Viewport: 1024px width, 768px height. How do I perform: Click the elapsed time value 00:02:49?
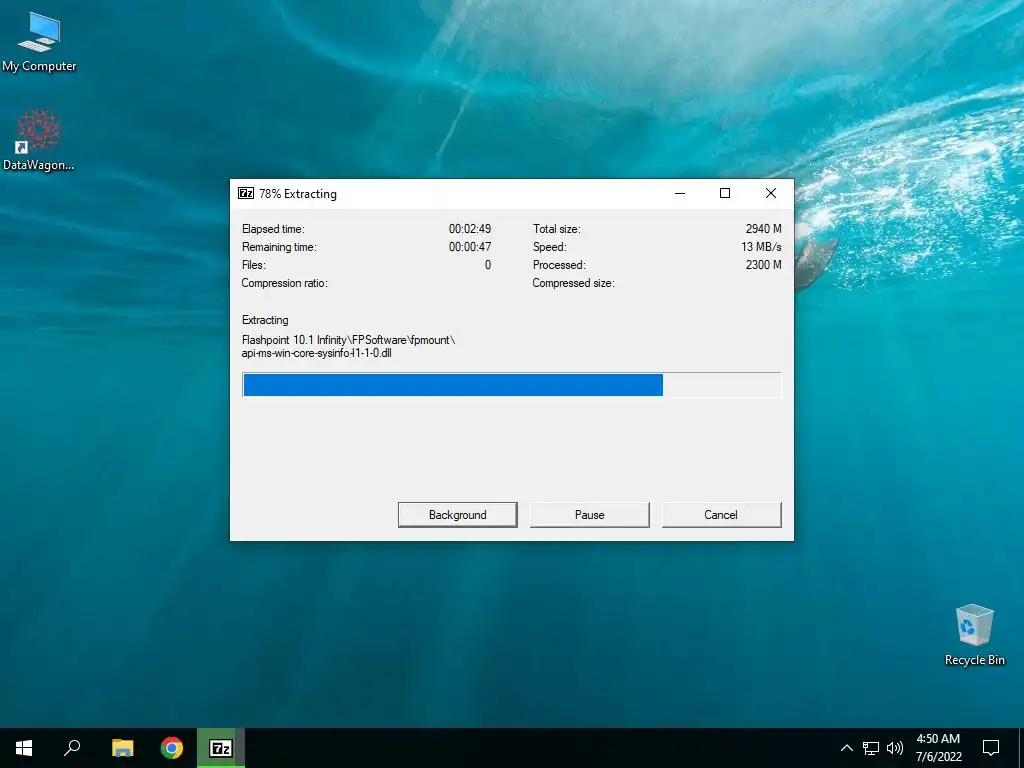(x=470, y=229)
